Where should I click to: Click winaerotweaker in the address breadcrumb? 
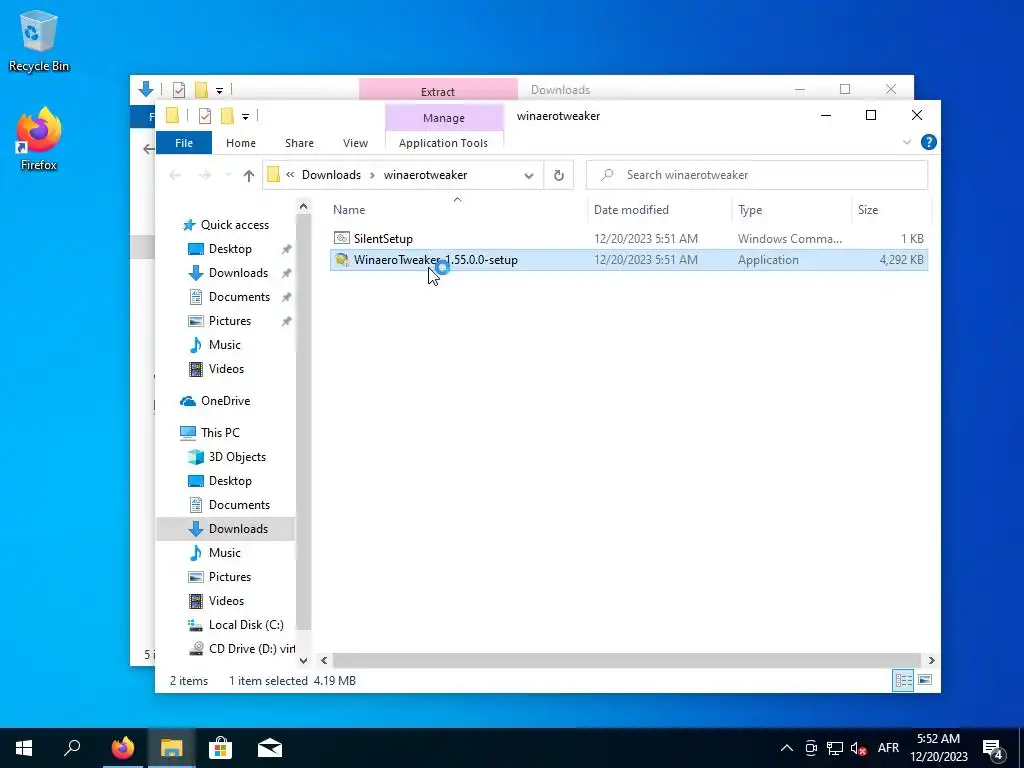[425, 175]
